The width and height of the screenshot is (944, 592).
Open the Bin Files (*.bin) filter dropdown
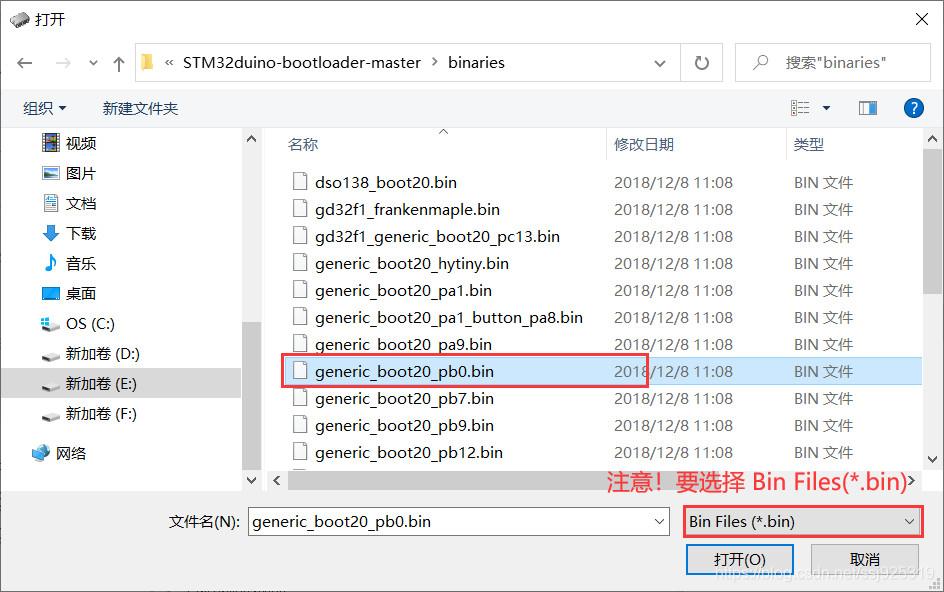pos(803,522)
